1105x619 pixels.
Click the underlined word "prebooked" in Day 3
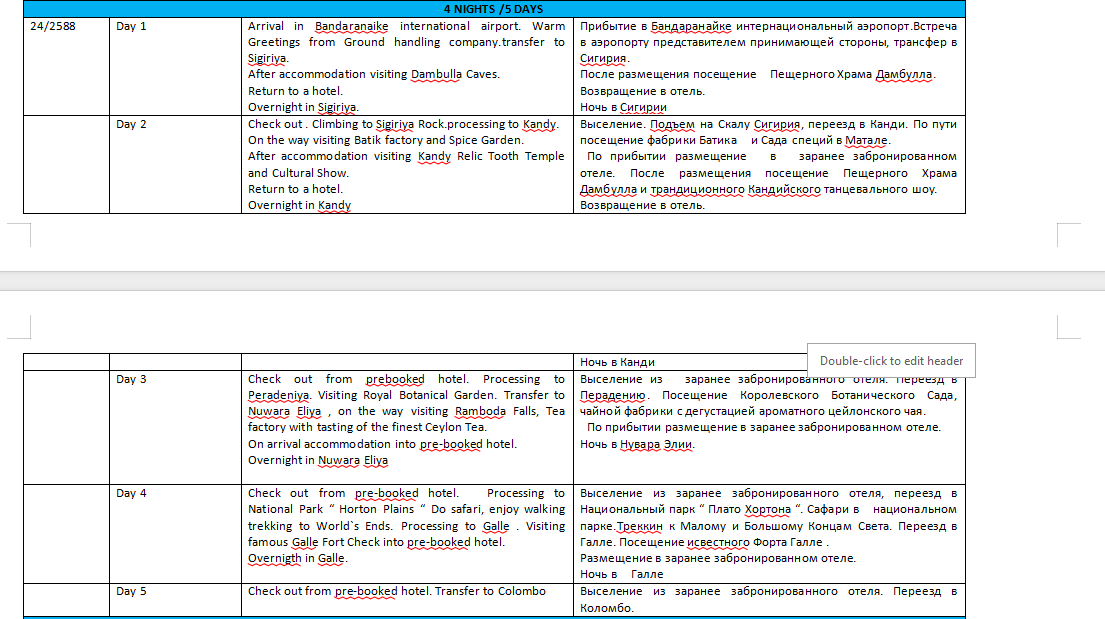coord(394,379)
